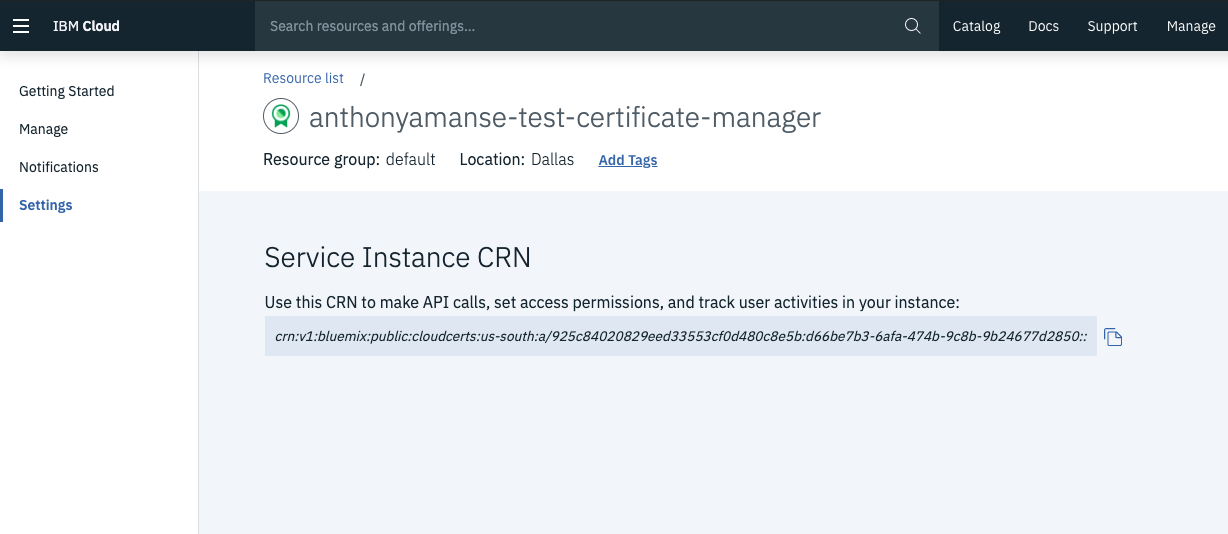
Task: Click the Location Dallas value
Action: click(x=552, y=159)
